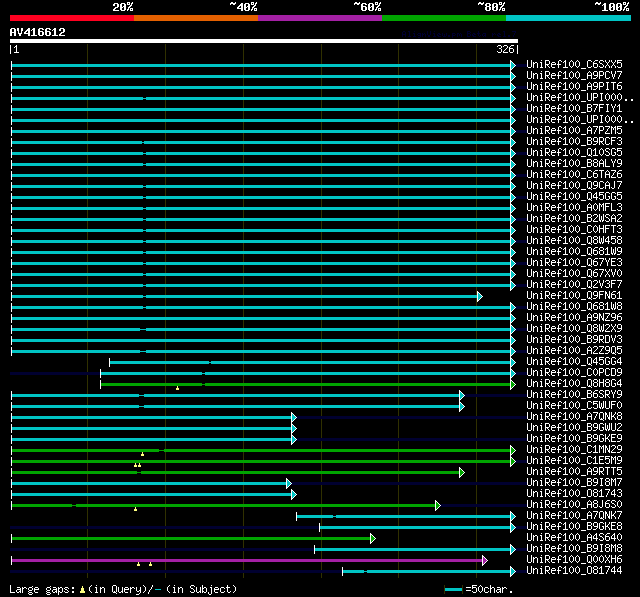Open the UniRef100_Q9CAJ7 hit label
640x597 pixels.
(x=574, y=186)
